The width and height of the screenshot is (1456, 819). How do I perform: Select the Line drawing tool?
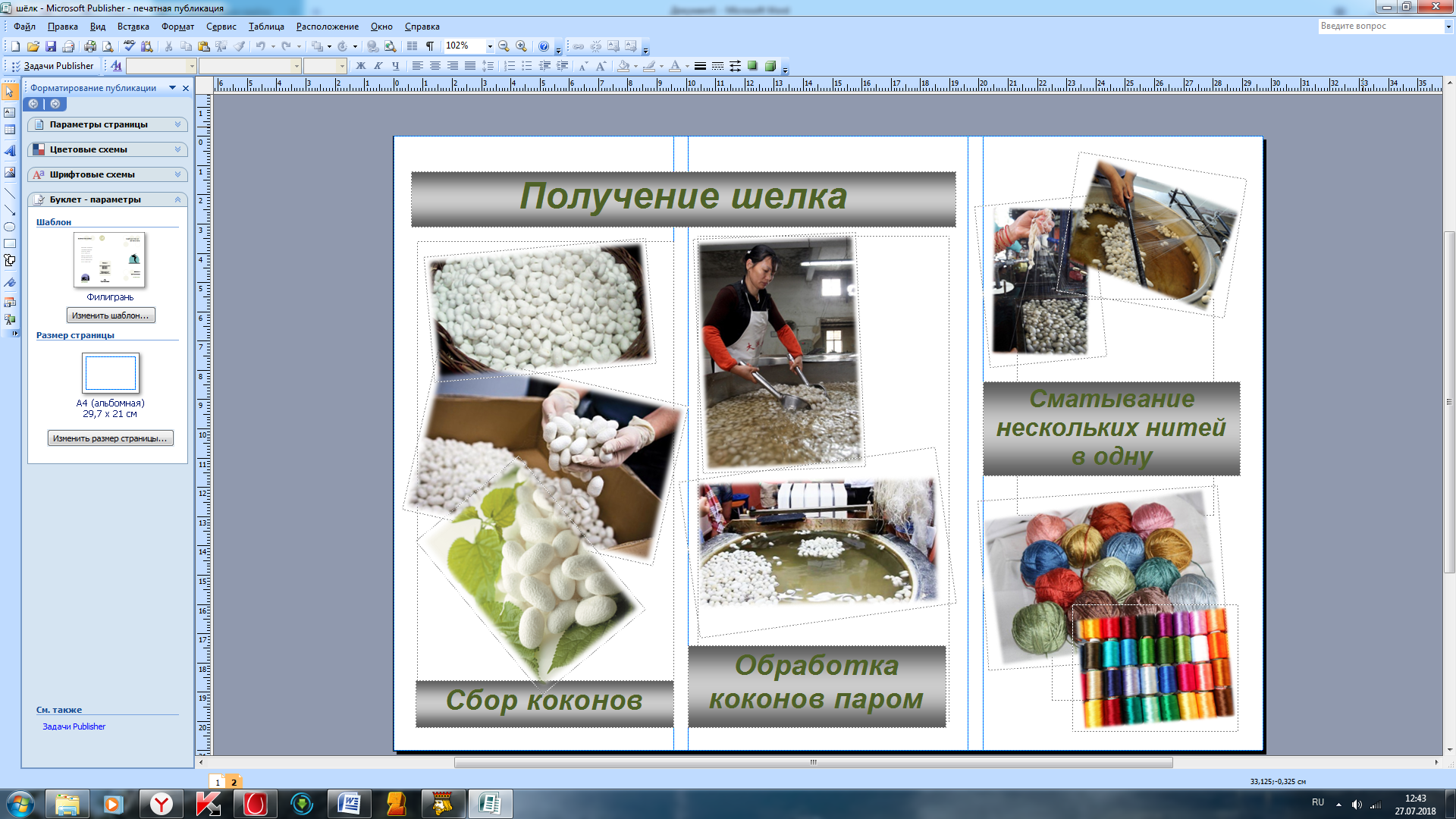pyautogui.click(x=10, y=193)
